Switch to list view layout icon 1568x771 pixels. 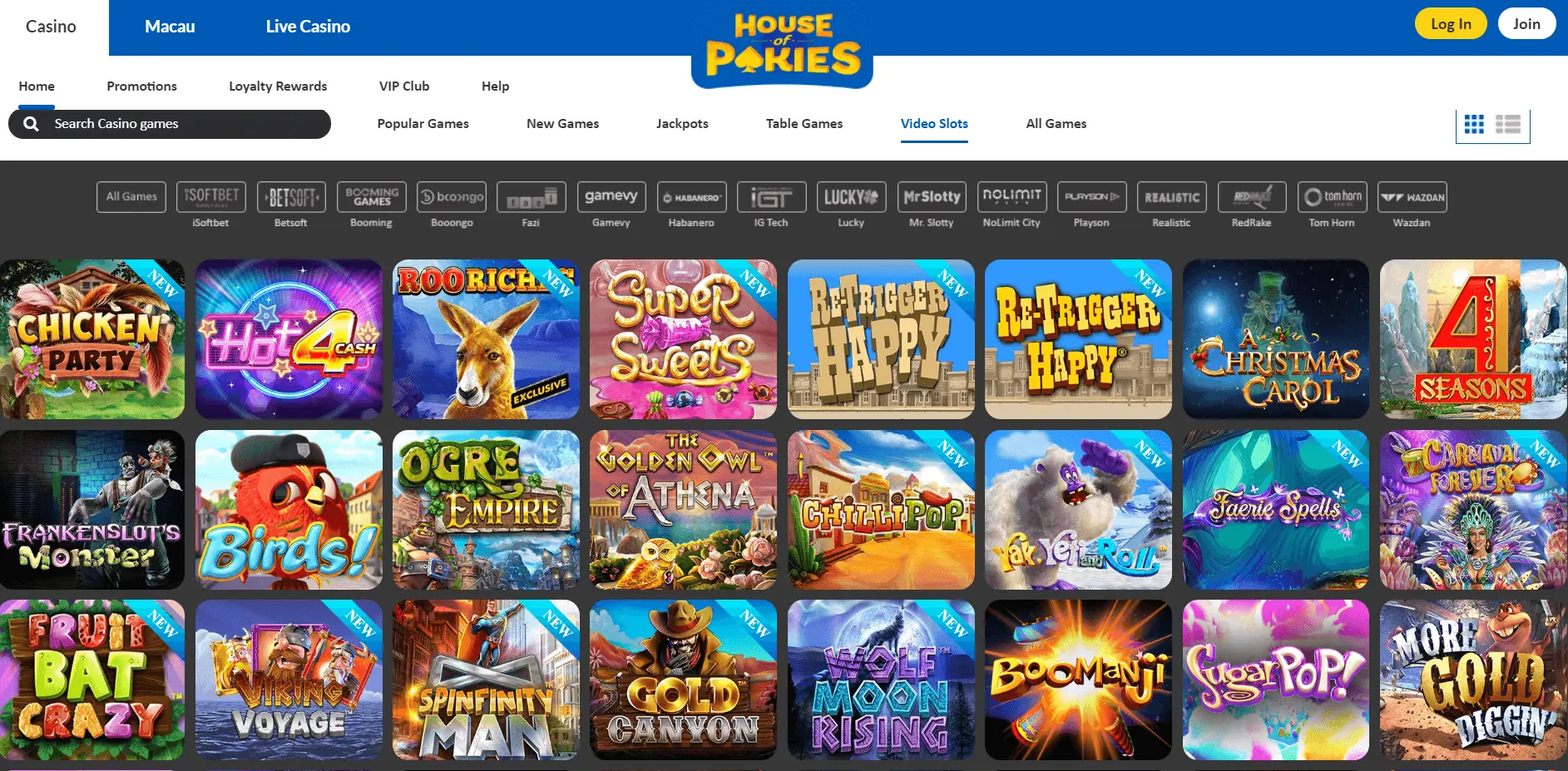coord(1508,125)
